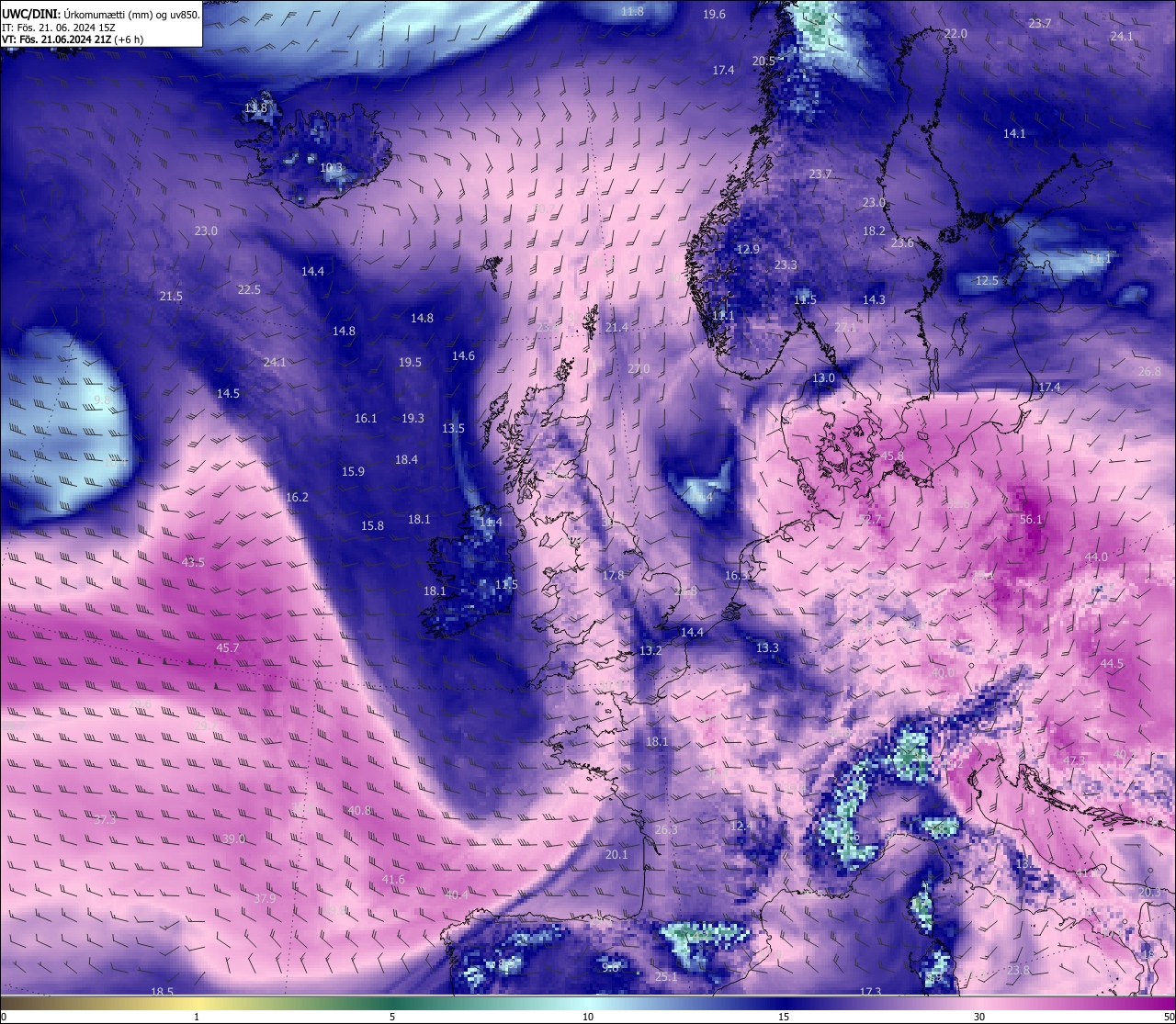Click the 45.8 value near Denmark

892,456
